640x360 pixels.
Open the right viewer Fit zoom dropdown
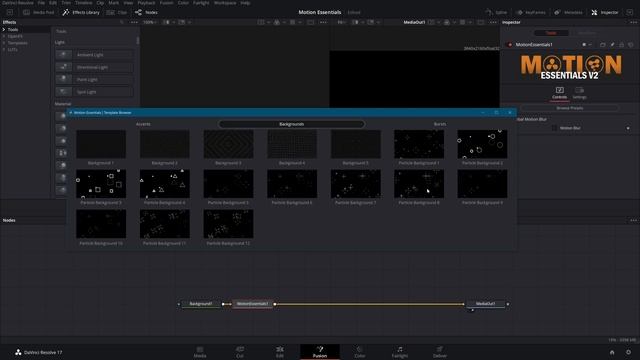click(342, 22)
